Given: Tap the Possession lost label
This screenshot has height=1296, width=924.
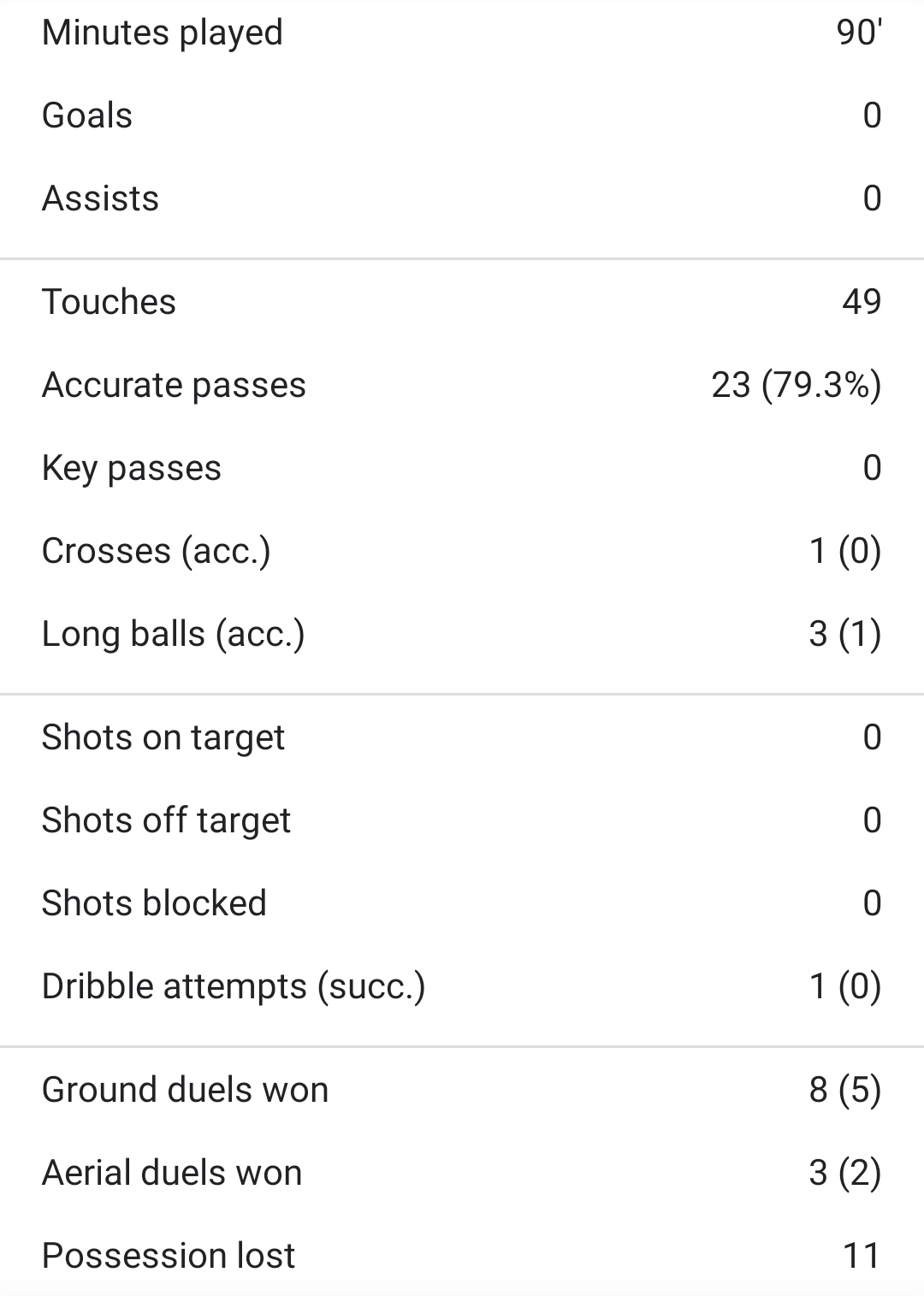Looking at the screenshot, I should (x=168, y=1256).
